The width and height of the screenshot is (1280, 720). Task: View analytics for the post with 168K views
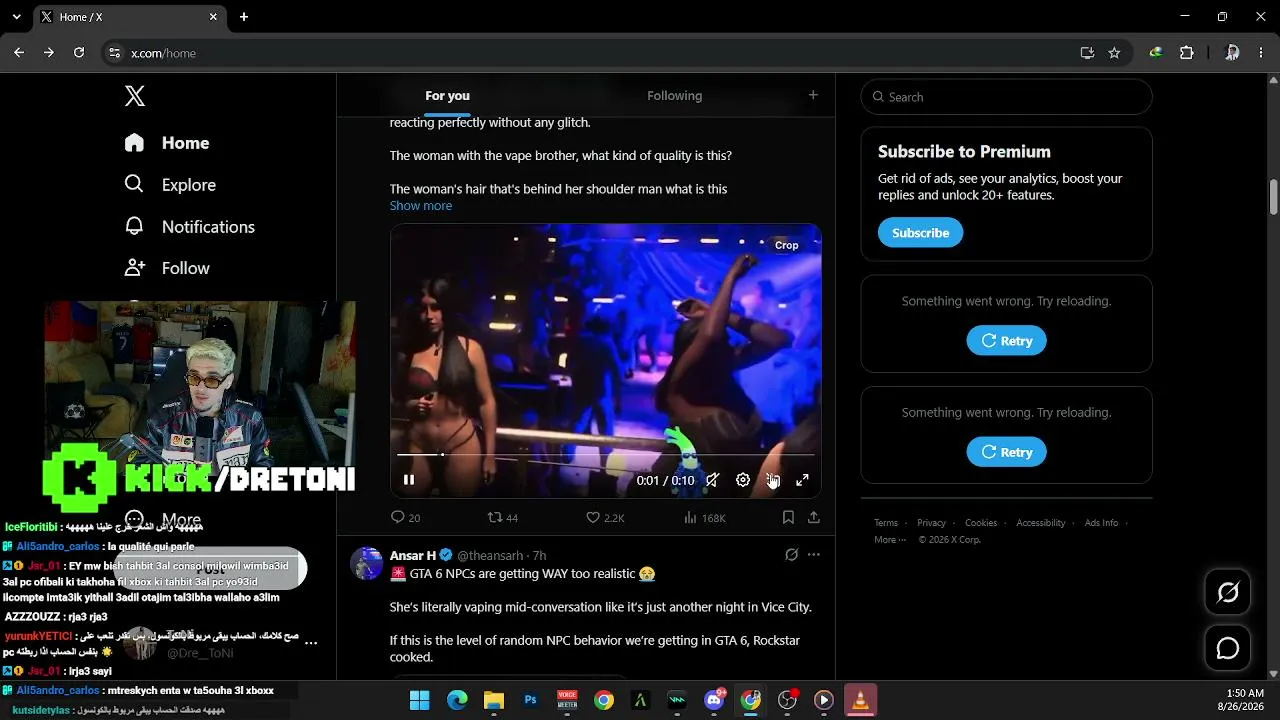tap(704, 518)
